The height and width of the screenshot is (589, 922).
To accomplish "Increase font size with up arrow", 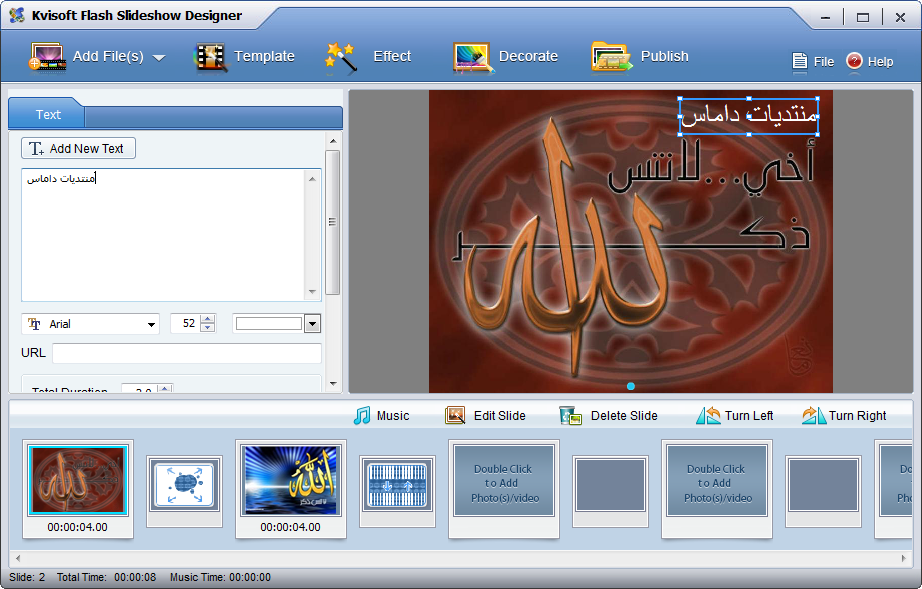I will coord(208,319).
